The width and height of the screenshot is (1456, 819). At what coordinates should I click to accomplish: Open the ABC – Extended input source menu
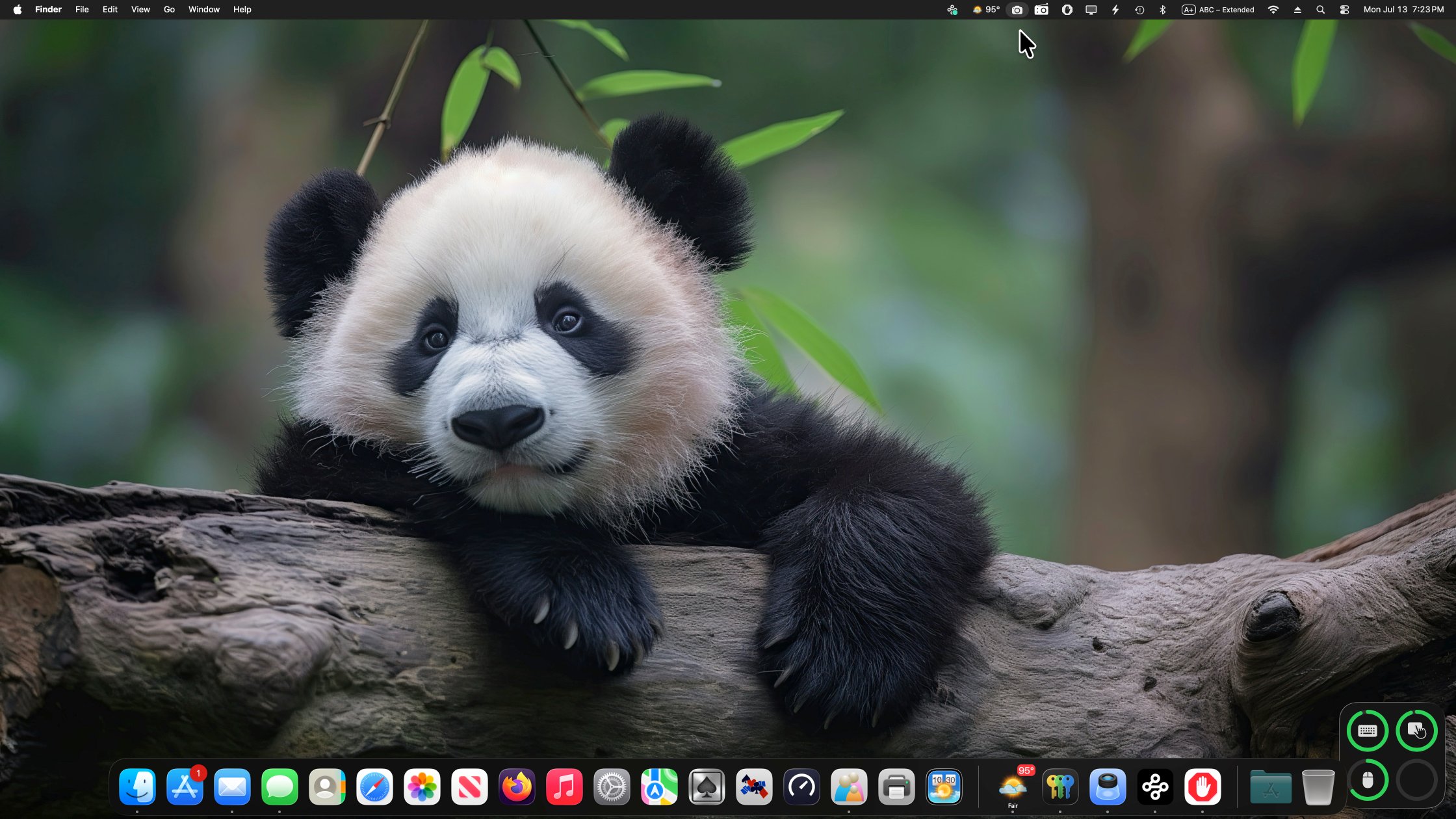pos(1218,10)
